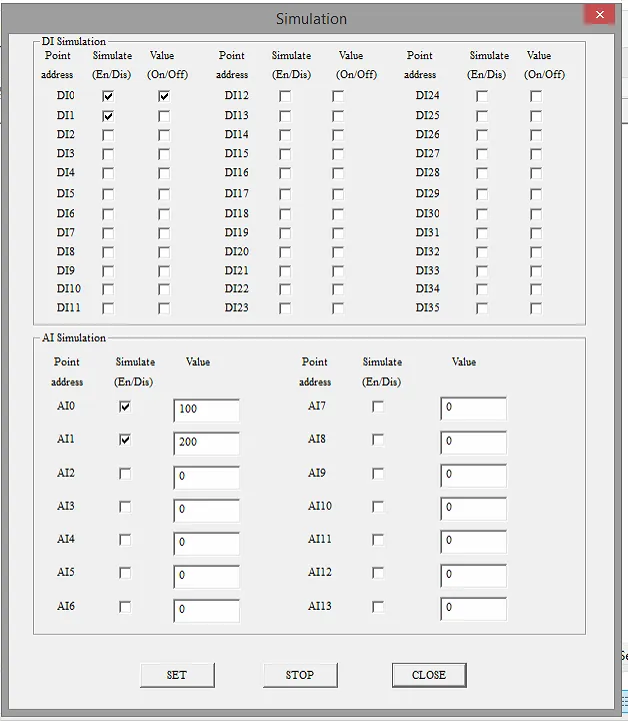
Task: Enable DI27 Simulate checkbox
Action: click(482, 154)
